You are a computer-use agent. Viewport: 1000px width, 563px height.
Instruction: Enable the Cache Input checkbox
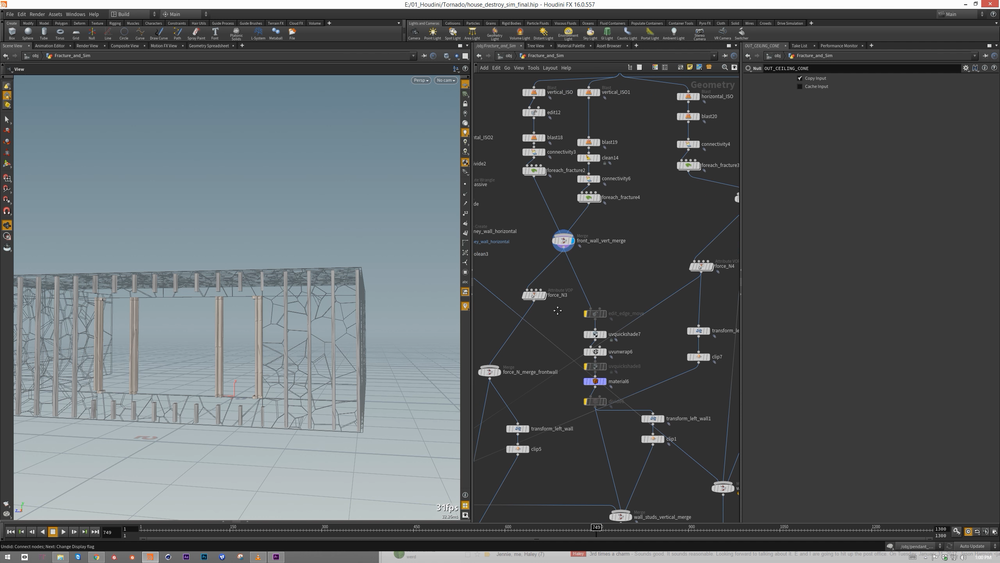pos(800,87)
